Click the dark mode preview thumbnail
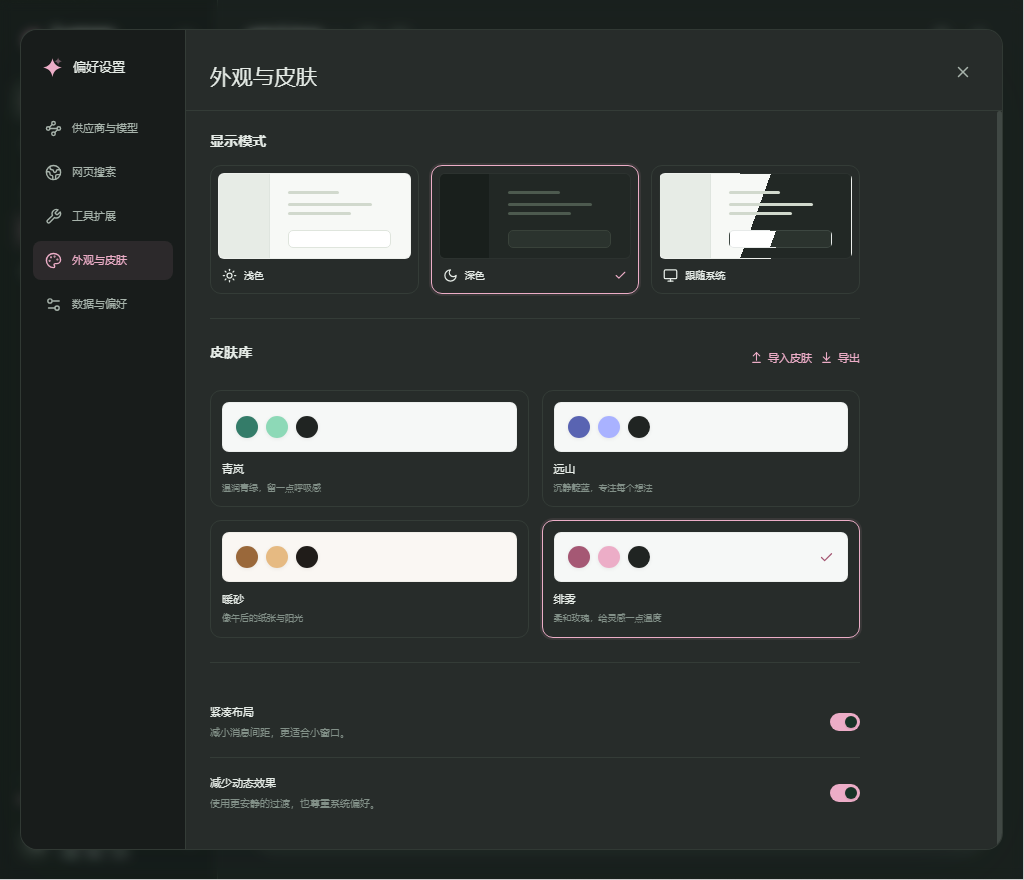Viewport: 1024px width, 880px height. [x=535, y=216]
